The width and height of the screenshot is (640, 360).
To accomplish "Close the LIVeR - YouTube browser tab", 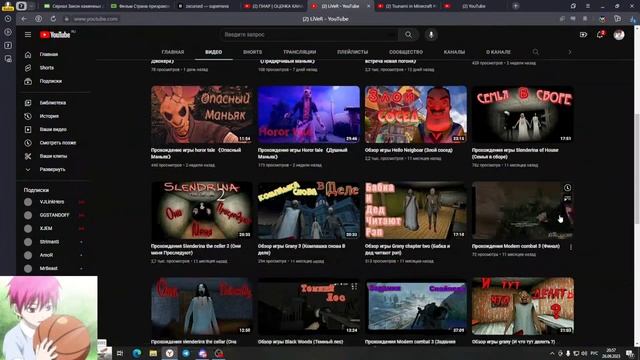I will coord(368,6).
